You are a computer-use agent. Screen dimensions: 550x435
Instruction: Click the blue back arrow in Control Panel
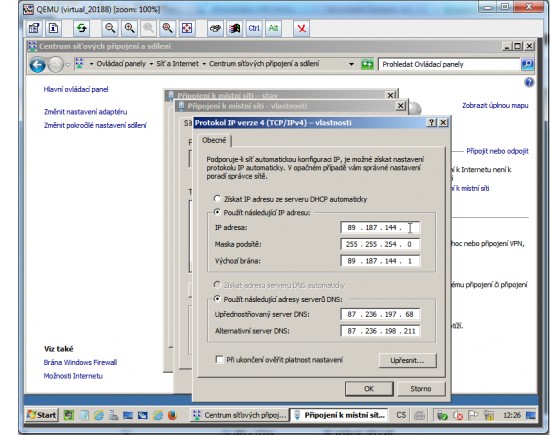point(38,65)
